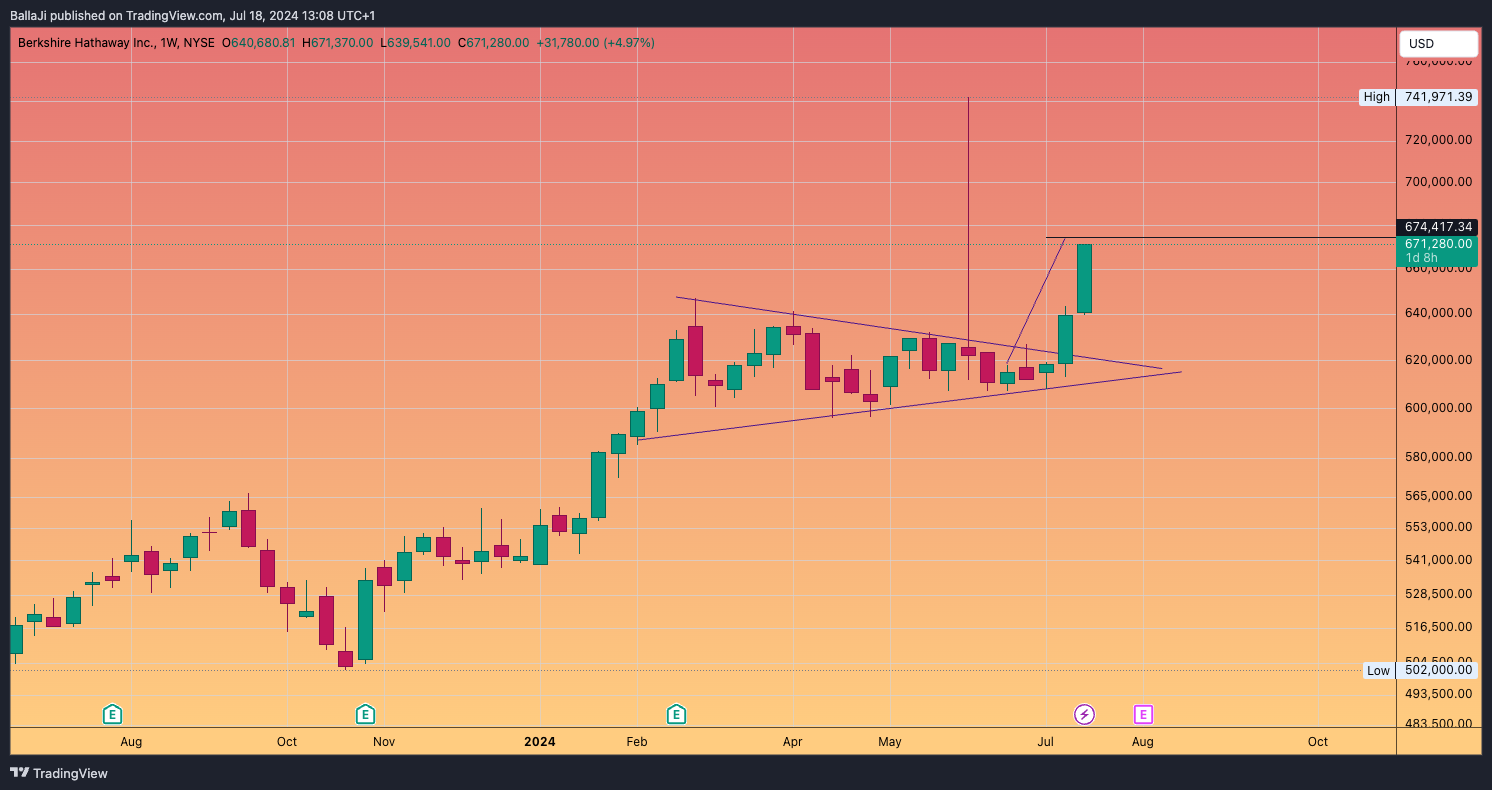
Task: Click the 674,417.34 horizontal line price label
Action: 1437,227
